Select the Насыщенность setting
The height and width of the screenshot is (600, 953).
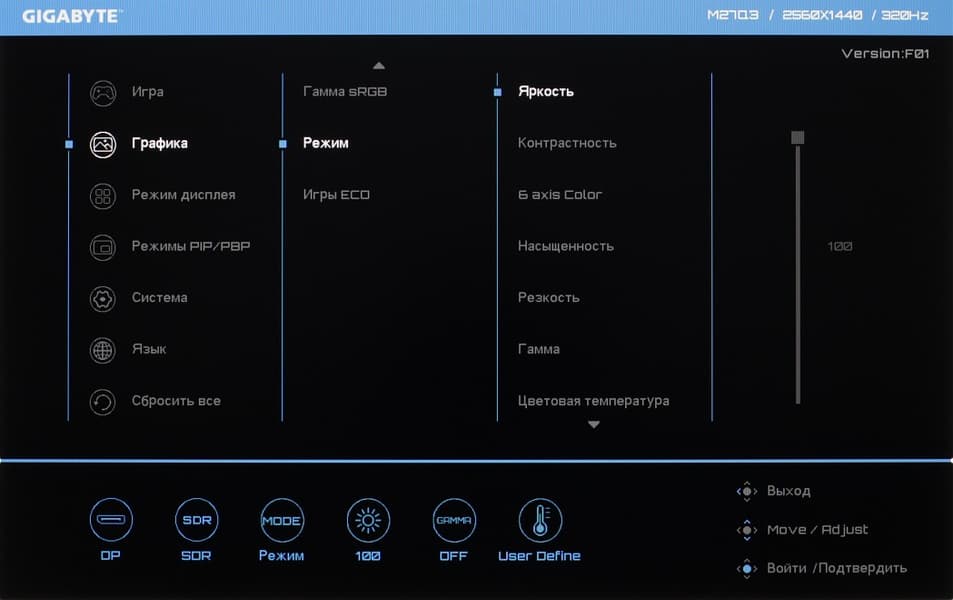coord(566,246)
